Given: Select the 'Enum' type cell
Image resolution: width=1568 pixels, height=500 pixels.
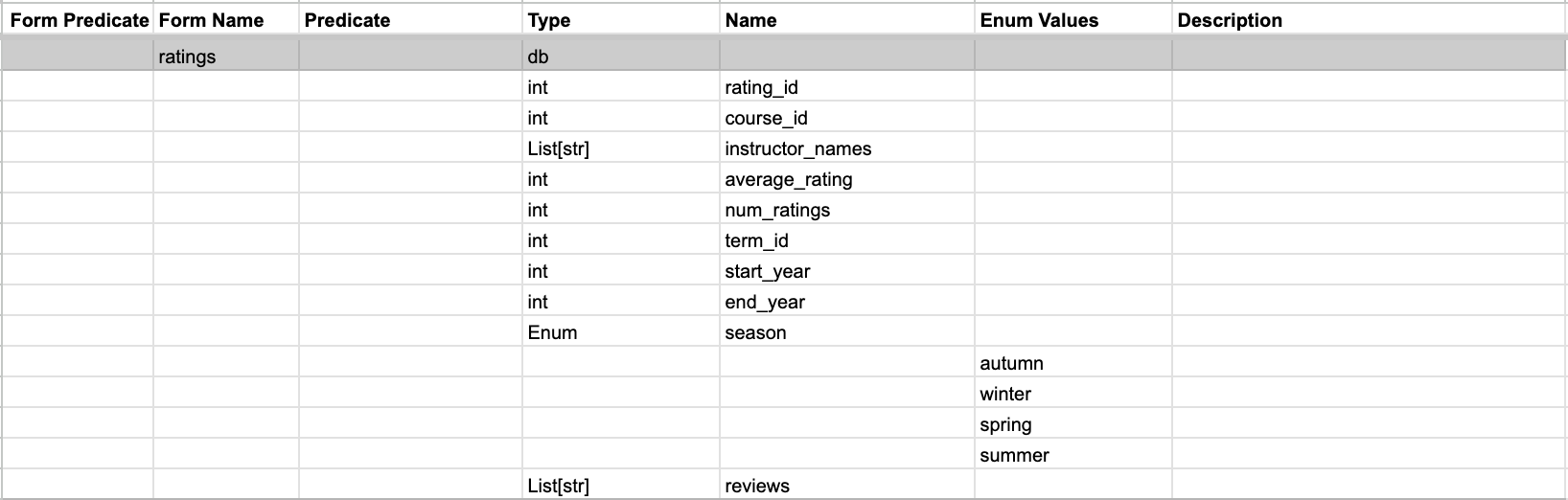Looking at the screenshot, I should [553, 332].
